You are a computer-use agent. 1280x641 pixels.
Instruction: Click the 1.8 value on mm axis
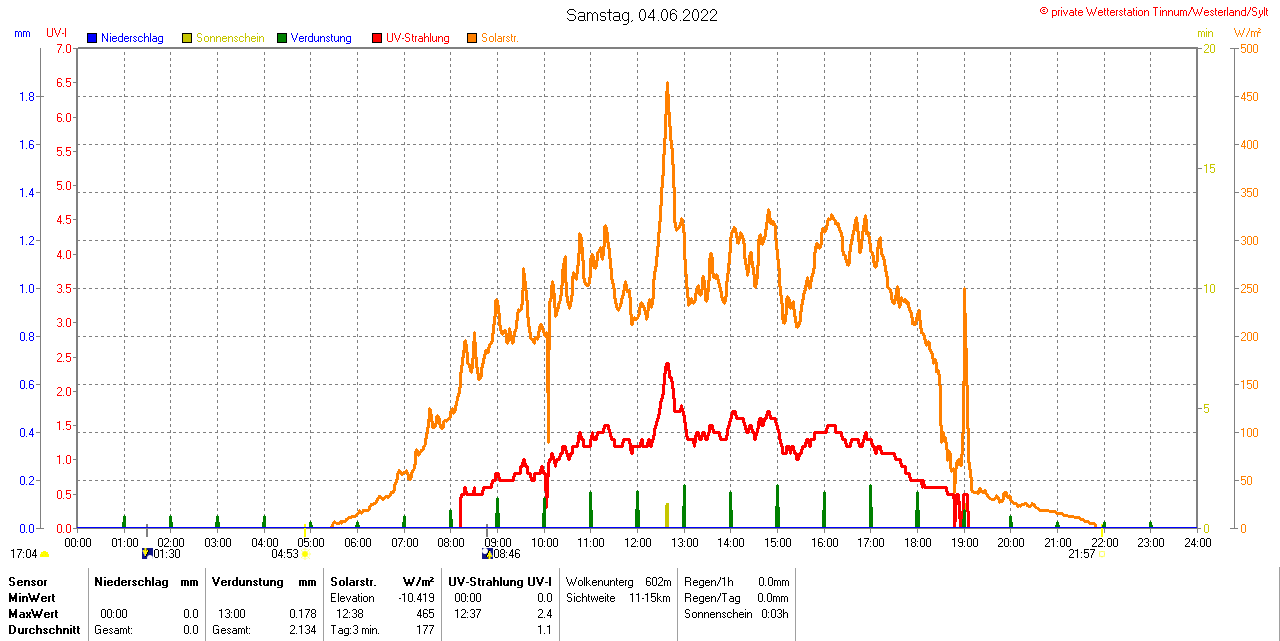coord(27,96)
